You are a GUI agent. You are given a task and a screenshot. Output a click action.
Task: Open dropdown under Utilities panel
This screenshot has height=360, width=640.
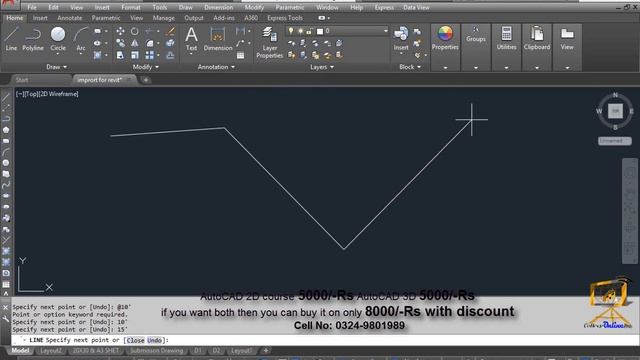click(x=507, y=68)
